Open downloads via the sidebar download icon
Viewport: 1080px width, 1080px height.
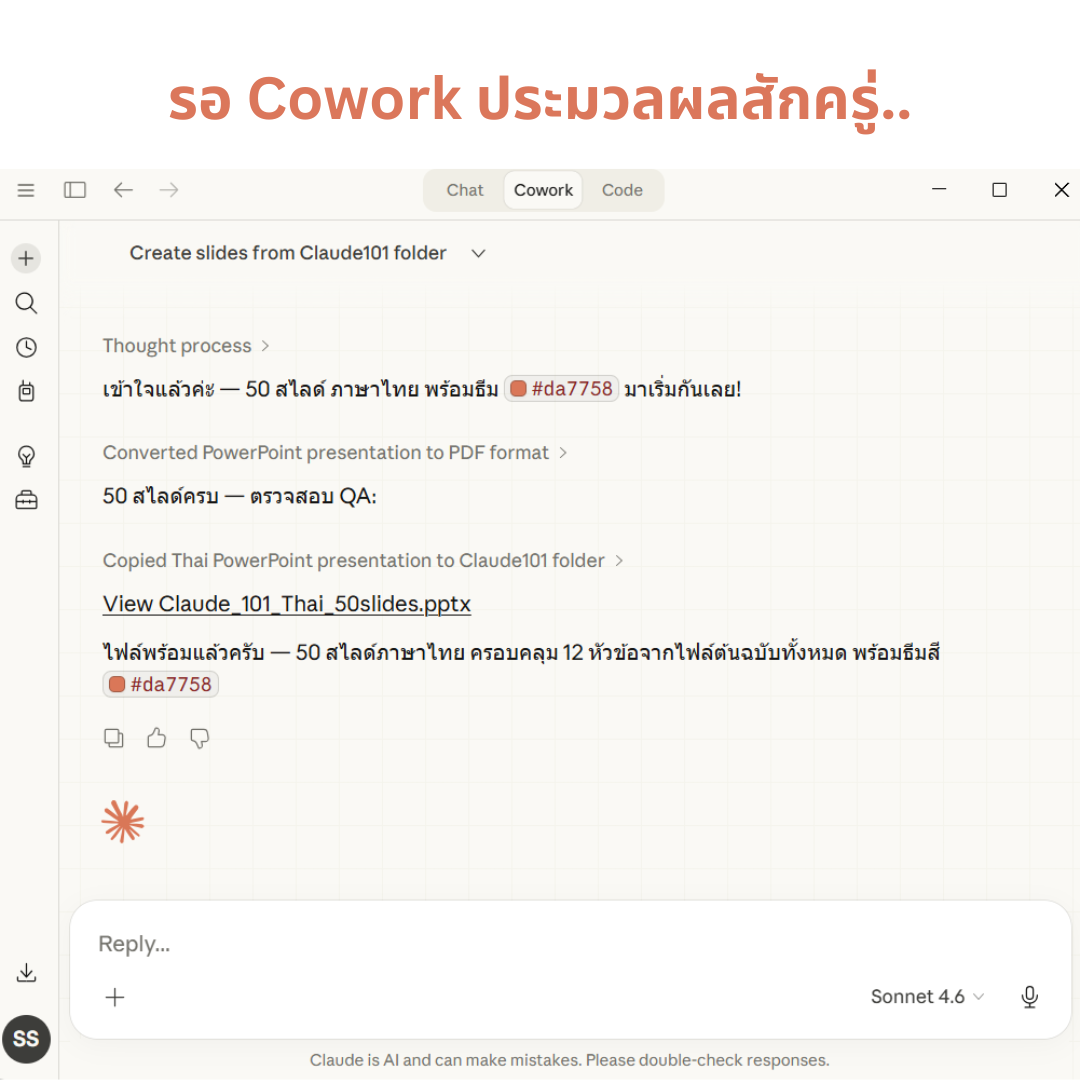[26, 971]
